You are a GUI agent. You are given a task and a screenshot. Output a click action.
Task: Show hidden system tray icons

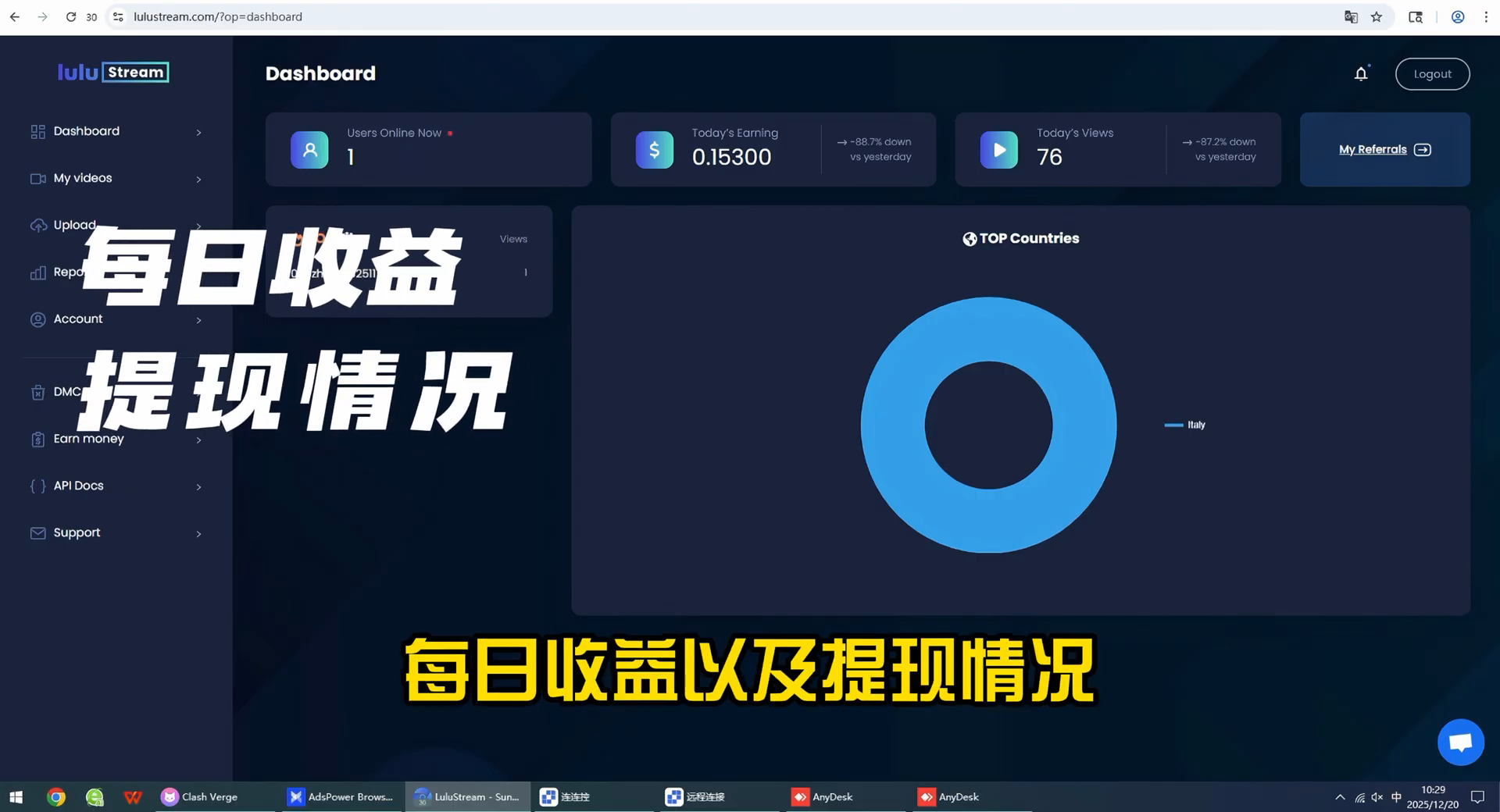coord(1340,797)
